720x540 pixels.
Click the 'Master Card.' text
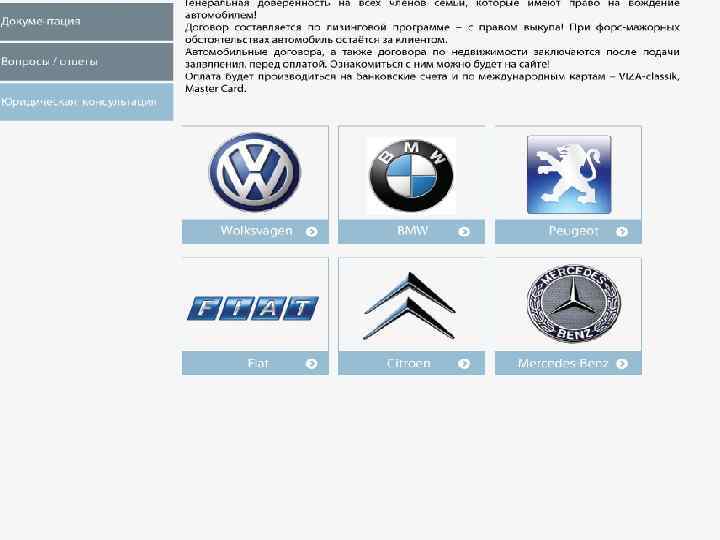tap(216, 89)
